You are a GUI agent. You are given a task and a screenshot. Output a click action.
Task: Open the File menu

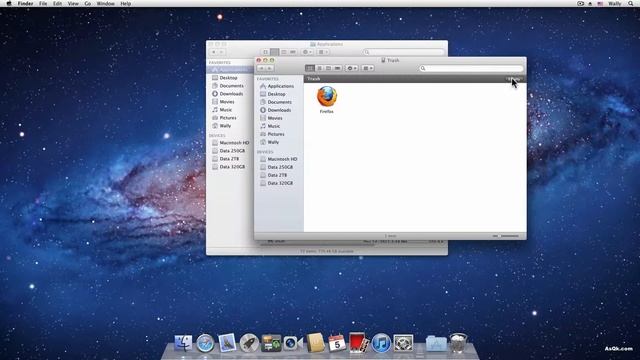43,3
